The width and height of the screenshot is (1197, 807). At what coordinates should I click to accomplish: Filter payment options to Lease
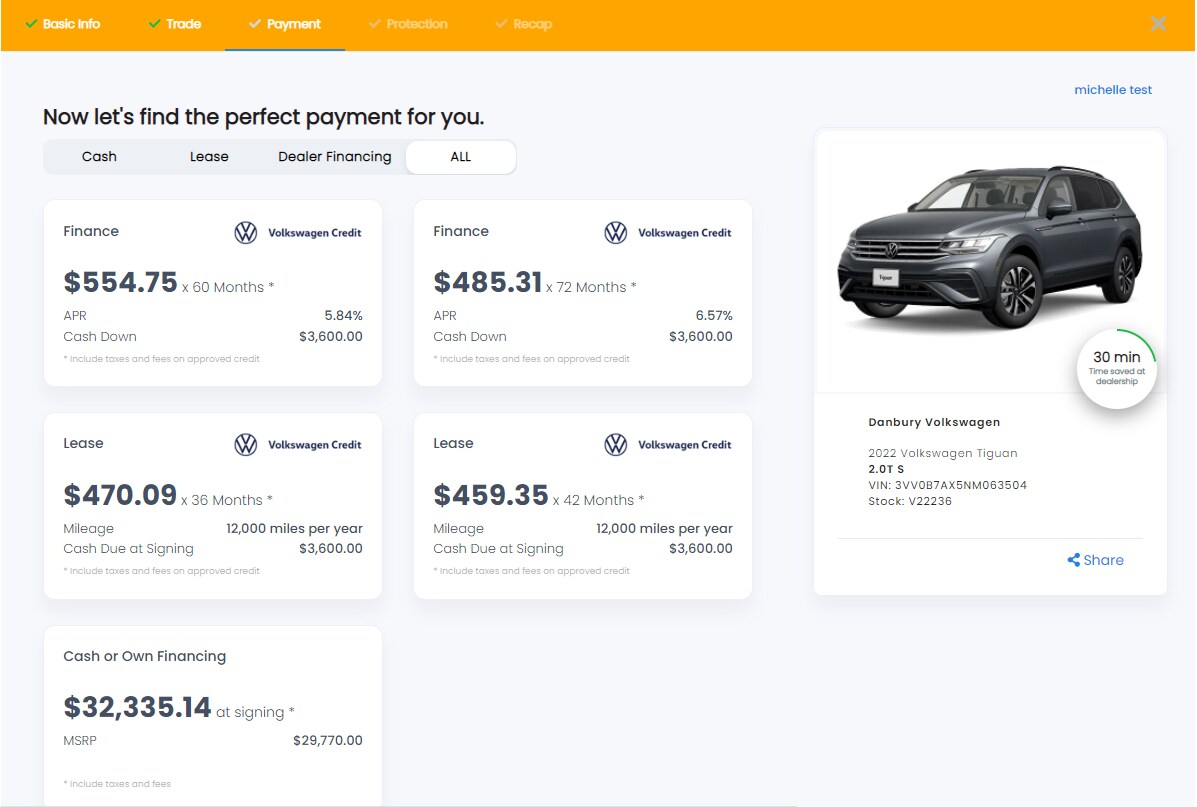click(x=209, y=157)
